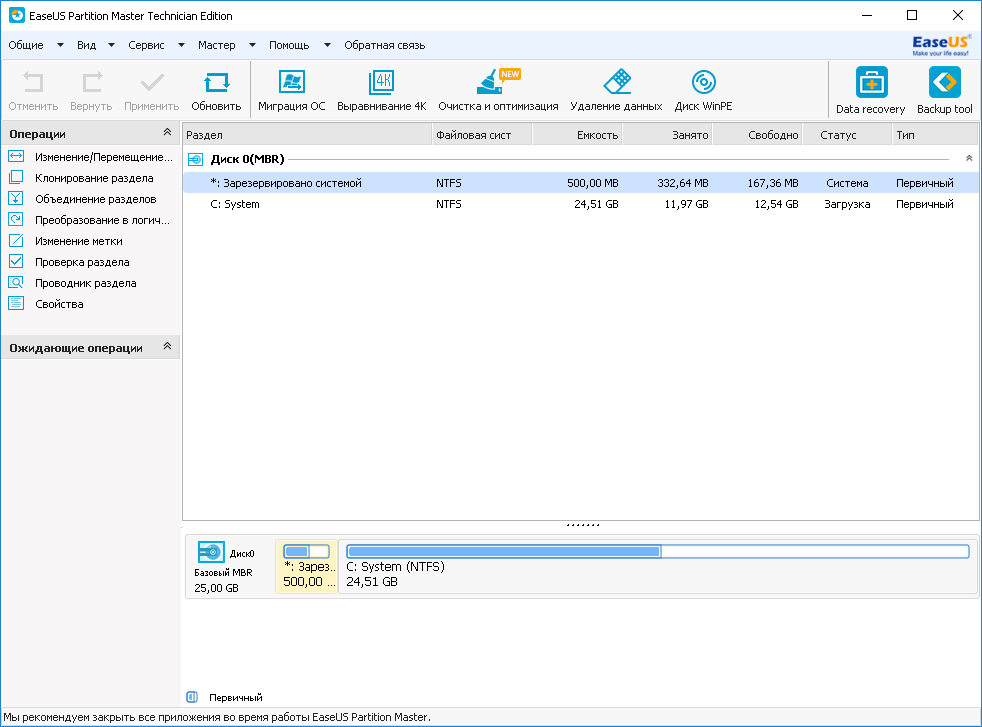Sort by Занято column header
This screenshot has width=982, height=727.
(667, 135)
